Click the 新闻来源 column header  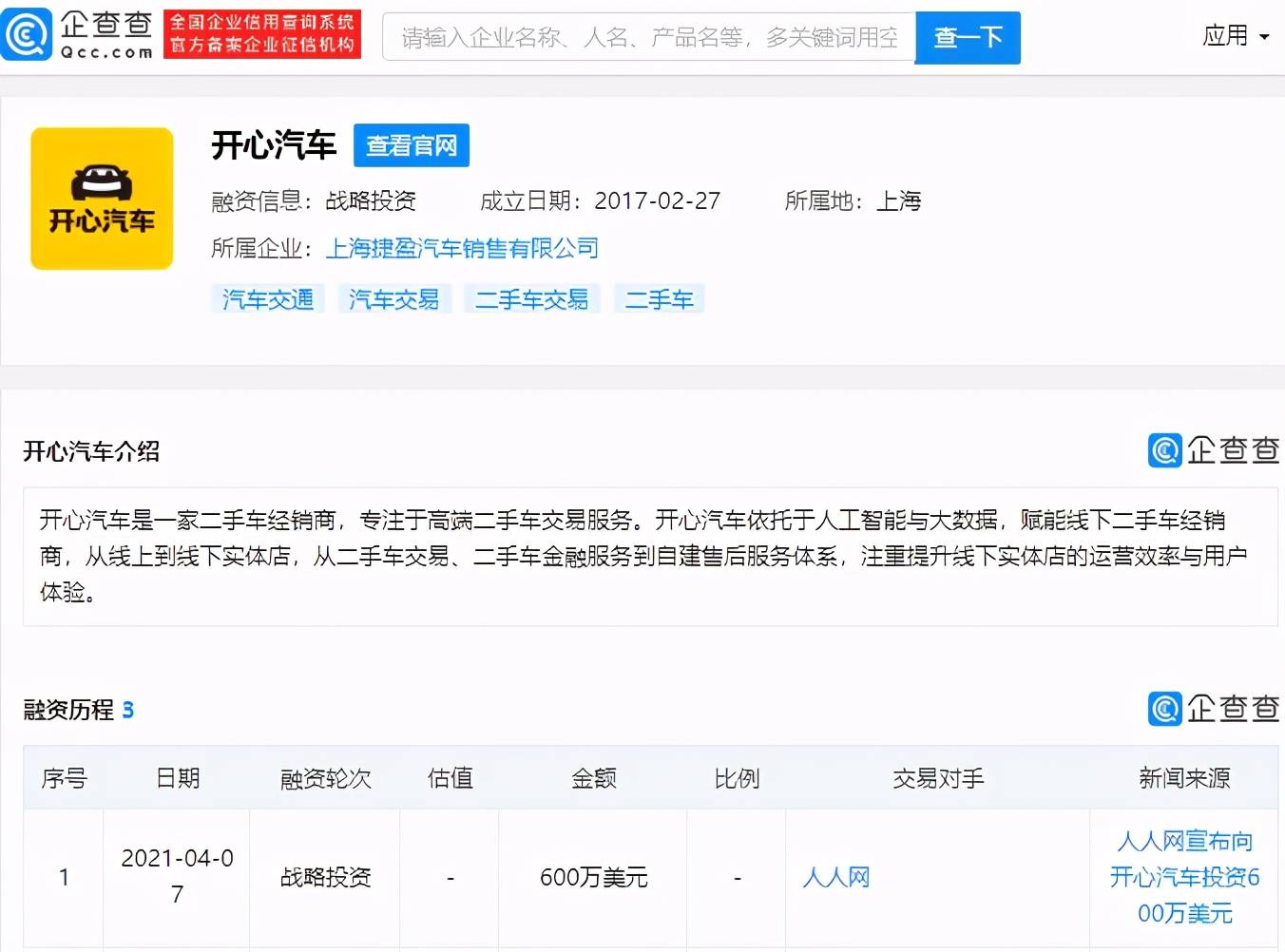coord(1184,779)
